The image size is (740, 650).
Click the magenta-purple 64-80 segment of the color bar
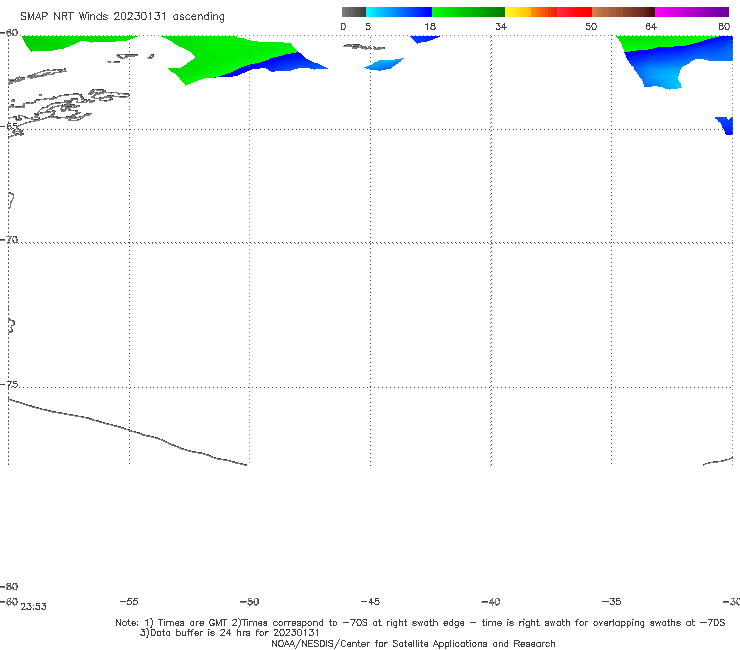click(x=692, y=12)
